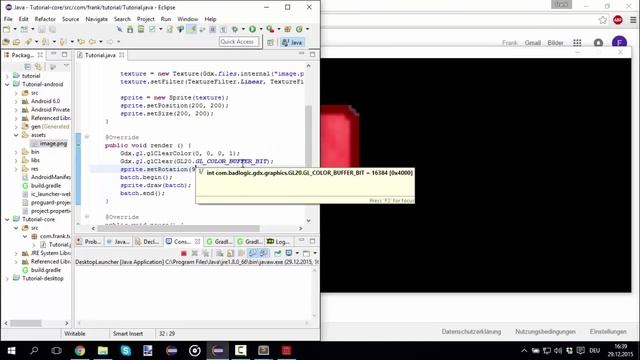Click Remove All Terminated Launches icon
Image resolution: width=640 pixels, height=360 pixels.
[206, 253]
